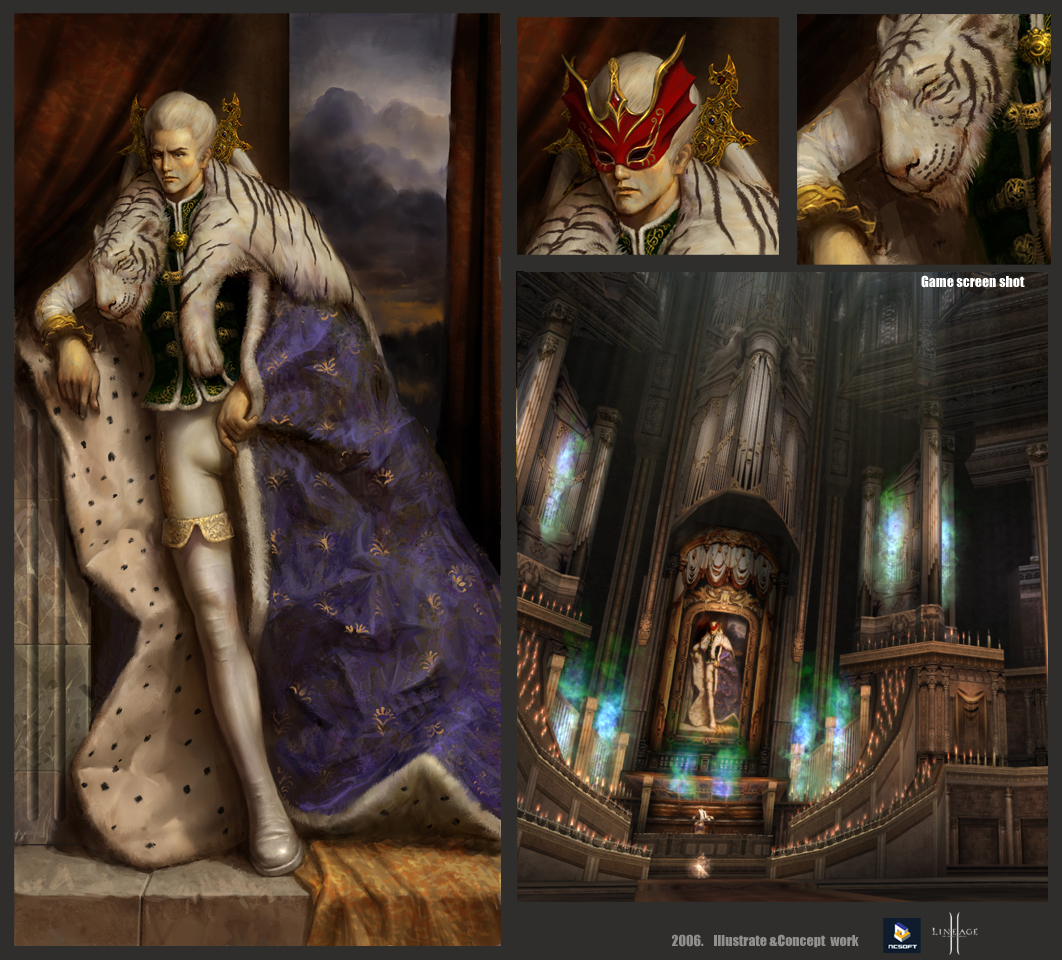Viewport: 1062px width, 960px height.
Task: Select the red masked face close-up panel
Action: pyautogui.click(x=647, y=136)
